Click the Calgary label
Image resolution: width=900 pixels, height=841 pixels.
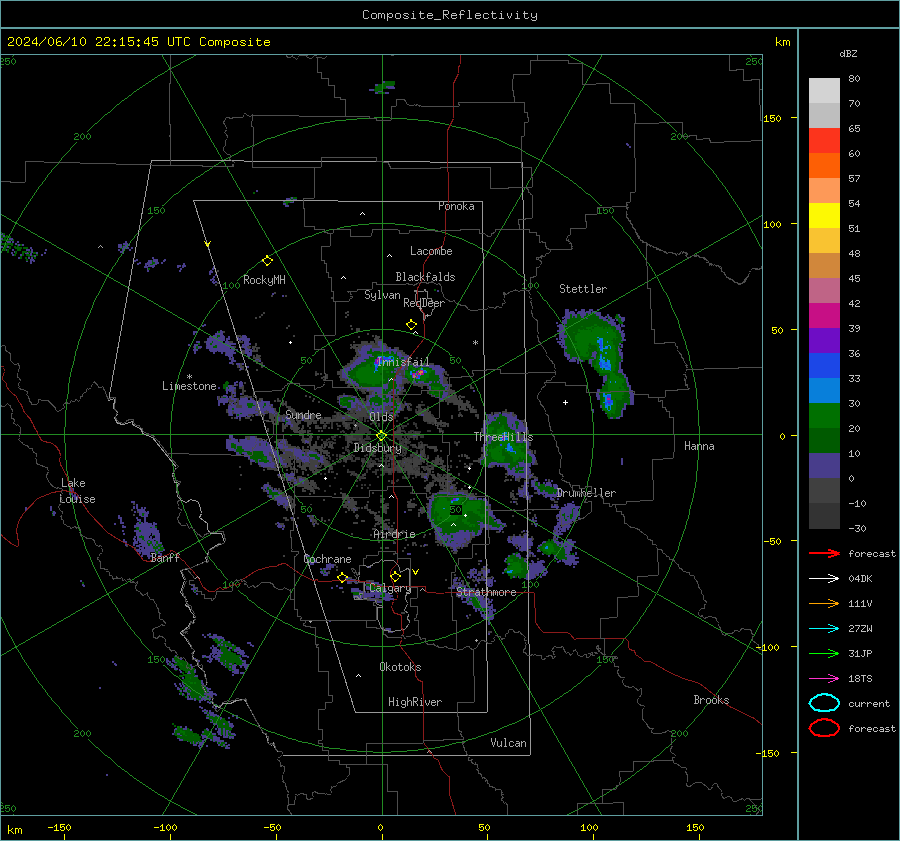(390, 588)
